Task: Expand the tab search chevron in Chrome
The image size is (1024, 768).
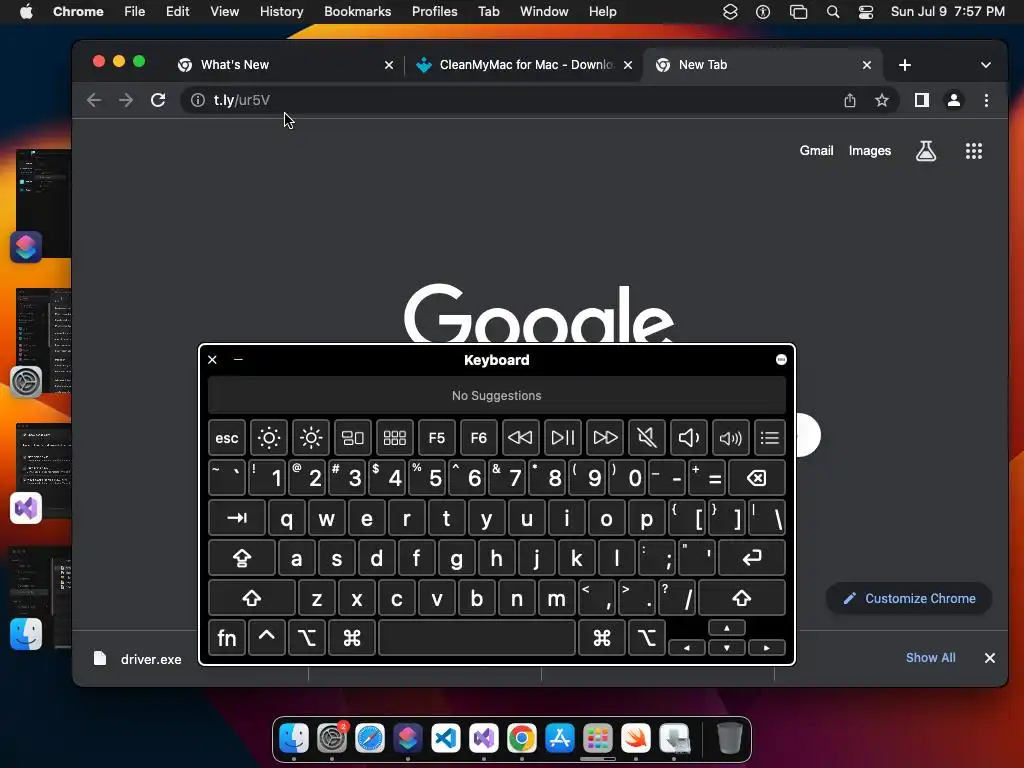Action: (985, 65)
